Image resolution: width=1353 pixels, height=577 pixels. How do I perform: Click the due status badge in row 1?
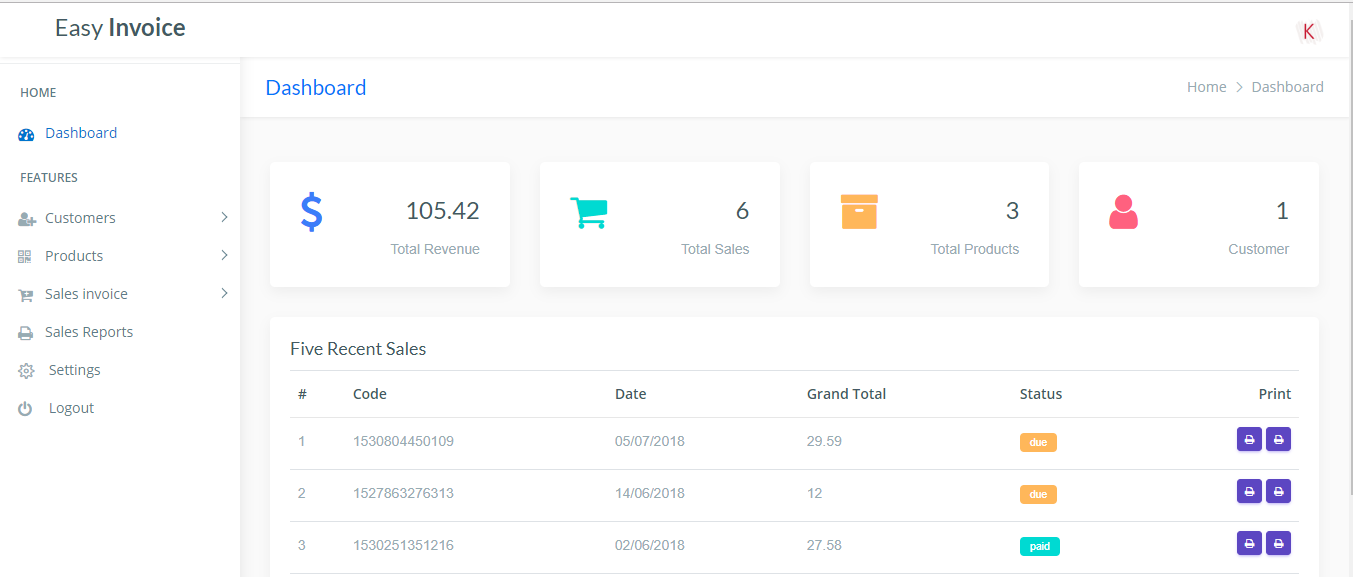coord(1038,442)
